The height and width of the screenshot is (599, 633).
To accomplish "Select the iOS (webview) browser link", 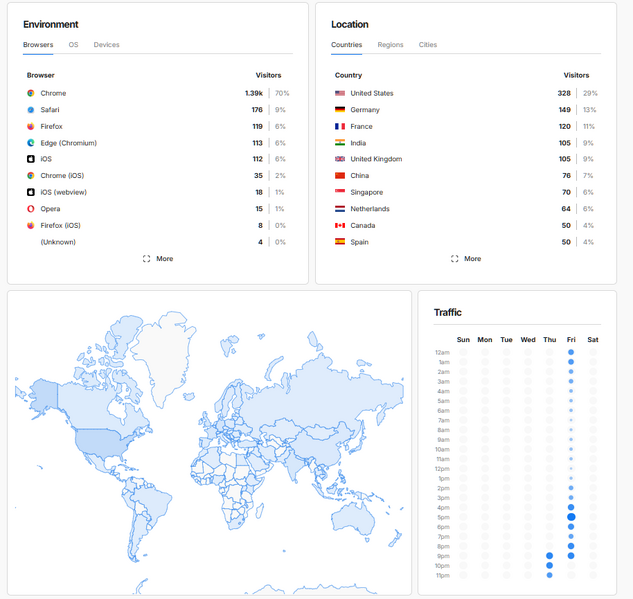I will click(62, 192).
